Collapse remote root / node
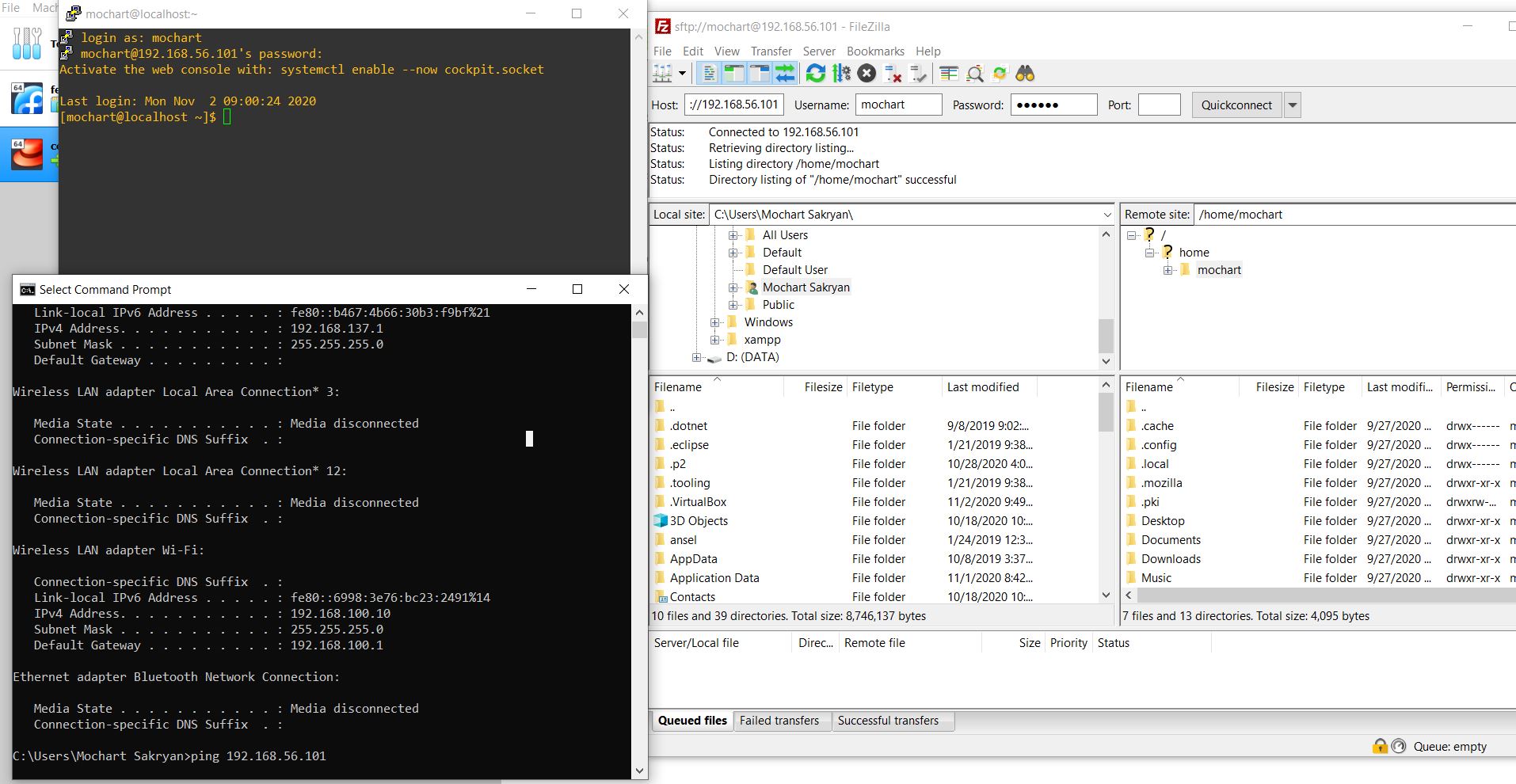The width and height of the screenshot is (1516, 784). [x=1132, y=235]
